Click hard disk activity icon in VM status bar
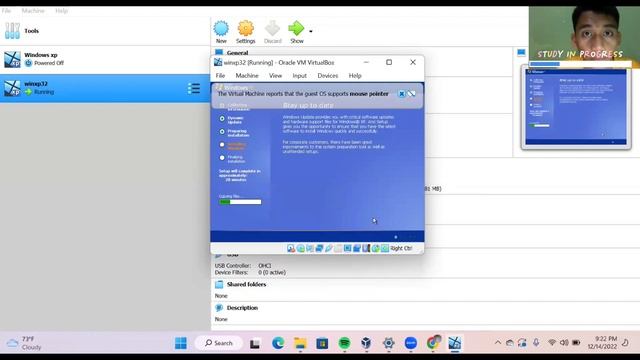This screenshot has width=640, height=360. click(291, 248)
